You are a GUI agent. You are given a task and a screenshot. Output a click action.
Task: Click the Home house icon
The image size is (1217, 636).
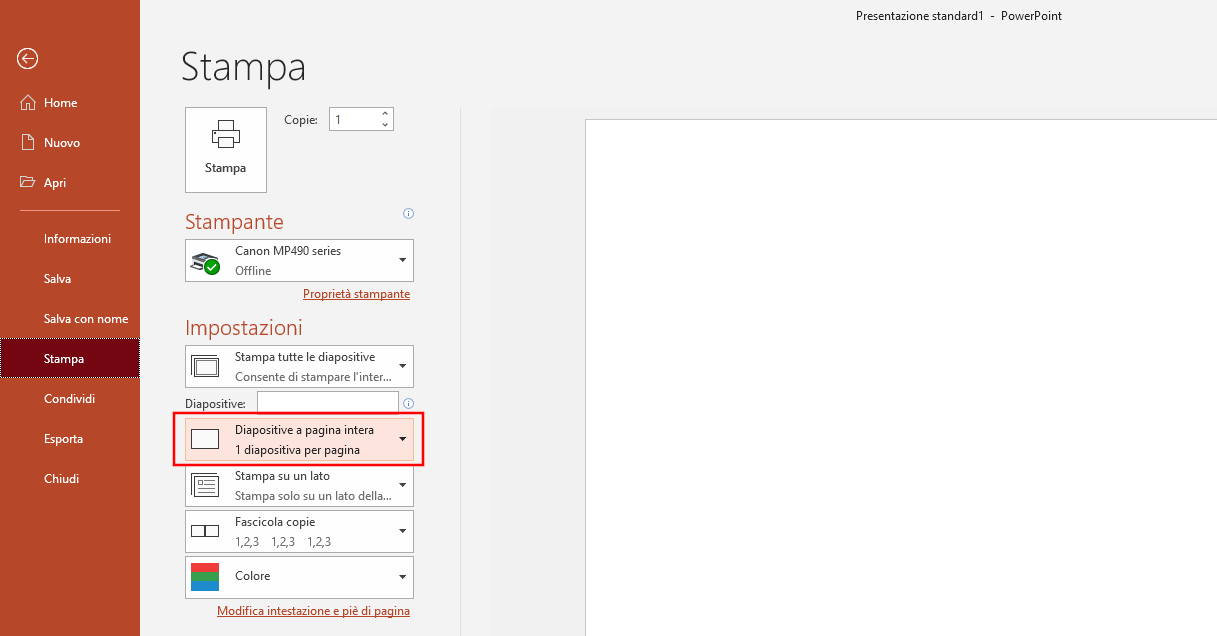pyautogui.click(x=28, y=103)
